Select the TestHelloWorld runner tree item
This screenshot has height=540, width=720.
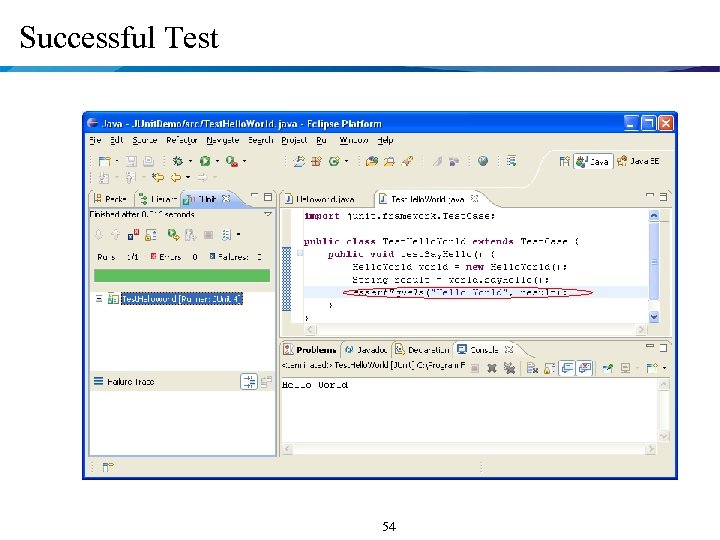click(x=181, y=299)
